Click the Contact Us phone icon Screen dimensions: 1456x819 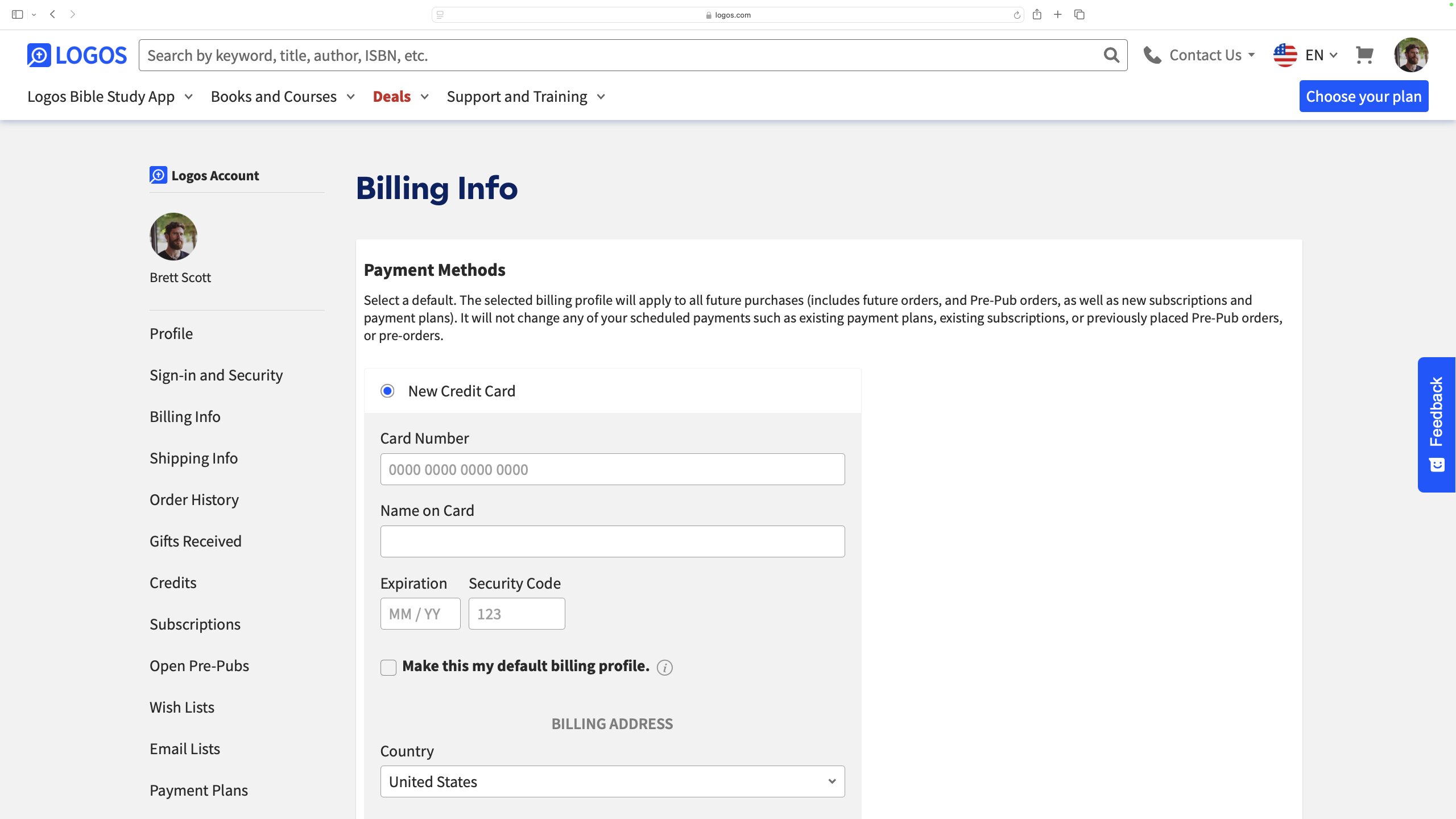click(1152, 55)
